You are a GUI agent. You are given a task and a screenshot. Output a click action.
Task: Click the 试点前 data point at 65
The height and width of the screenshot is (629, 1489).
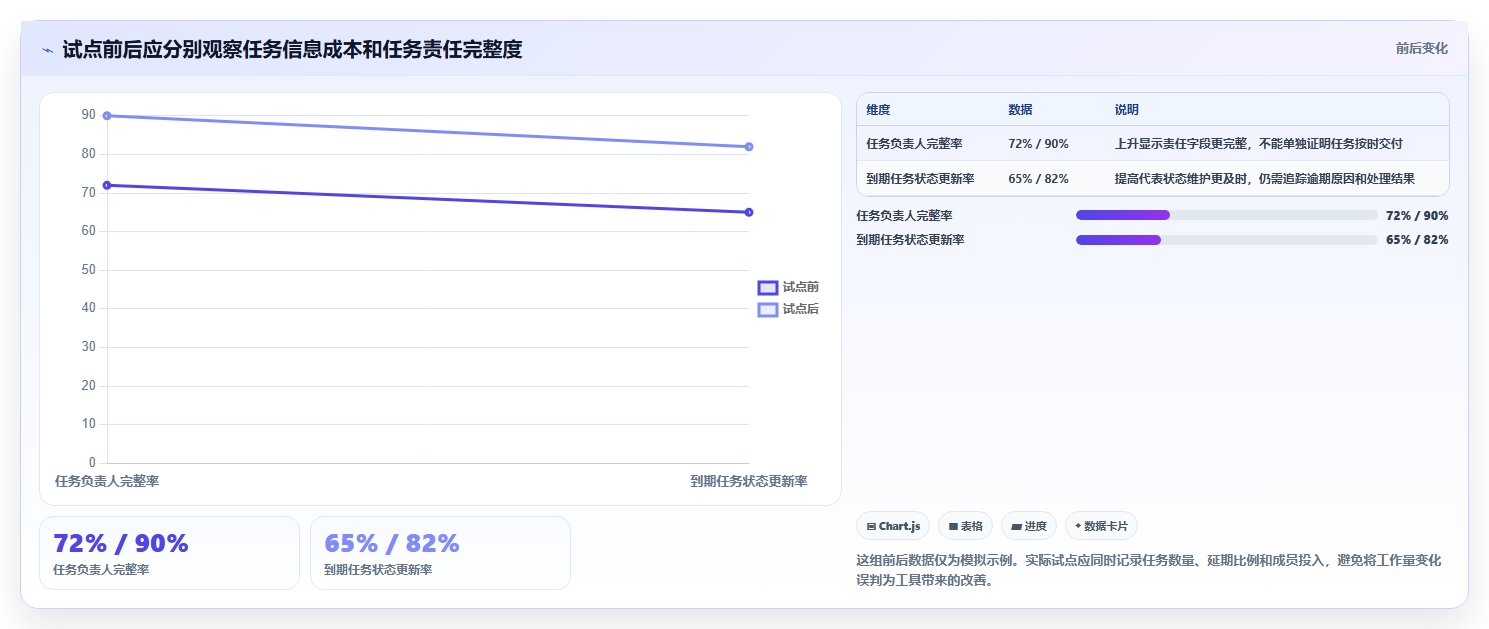tap(749, 212)
